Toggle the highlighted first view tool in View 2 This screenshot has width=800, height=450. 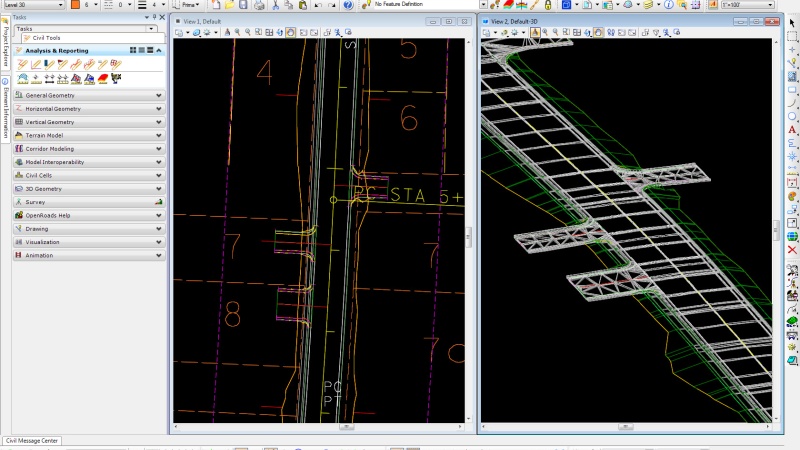[x=535, y=32]
